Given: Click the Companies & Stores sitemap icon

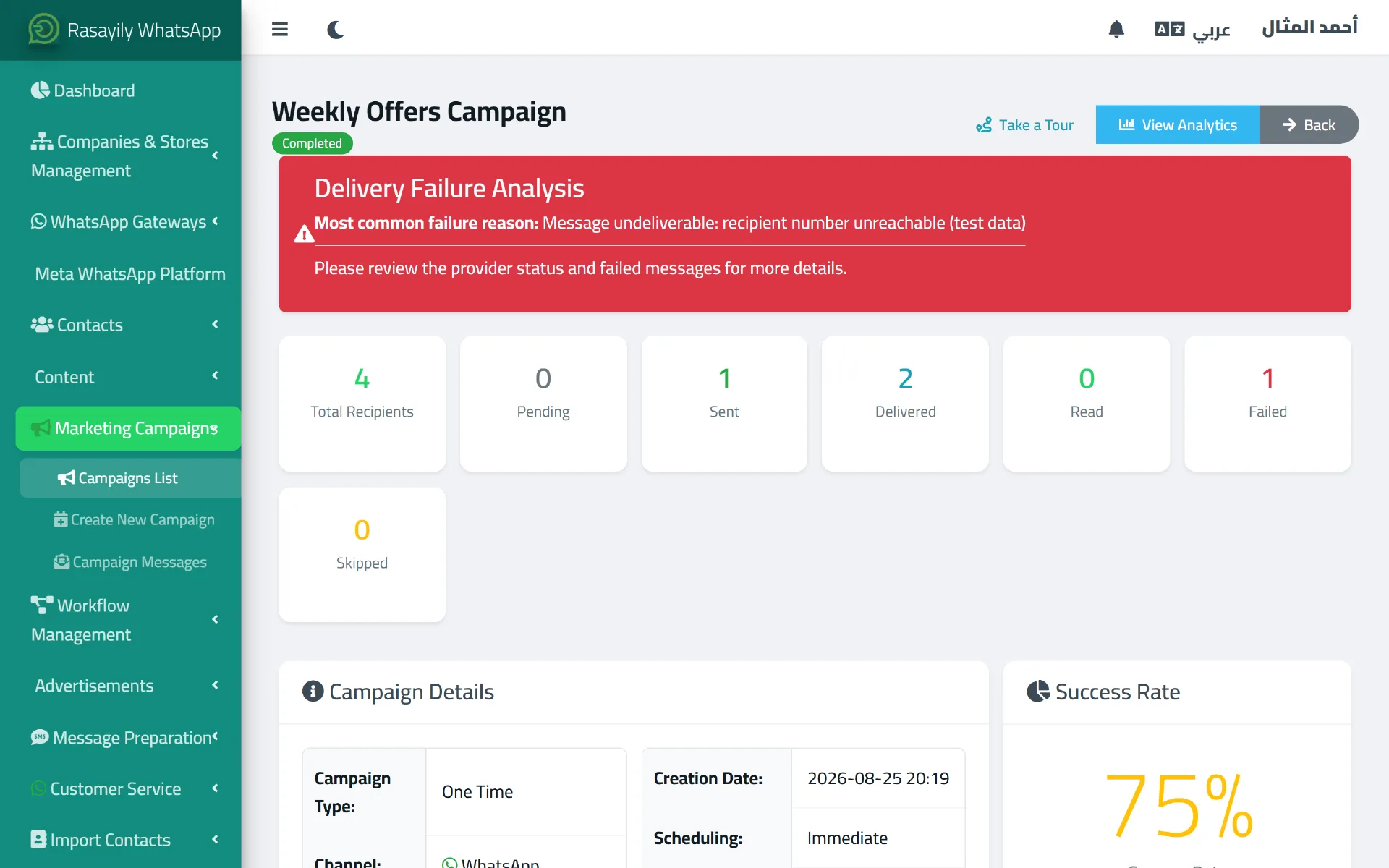Looking at the screenshot, I should 41,142.
